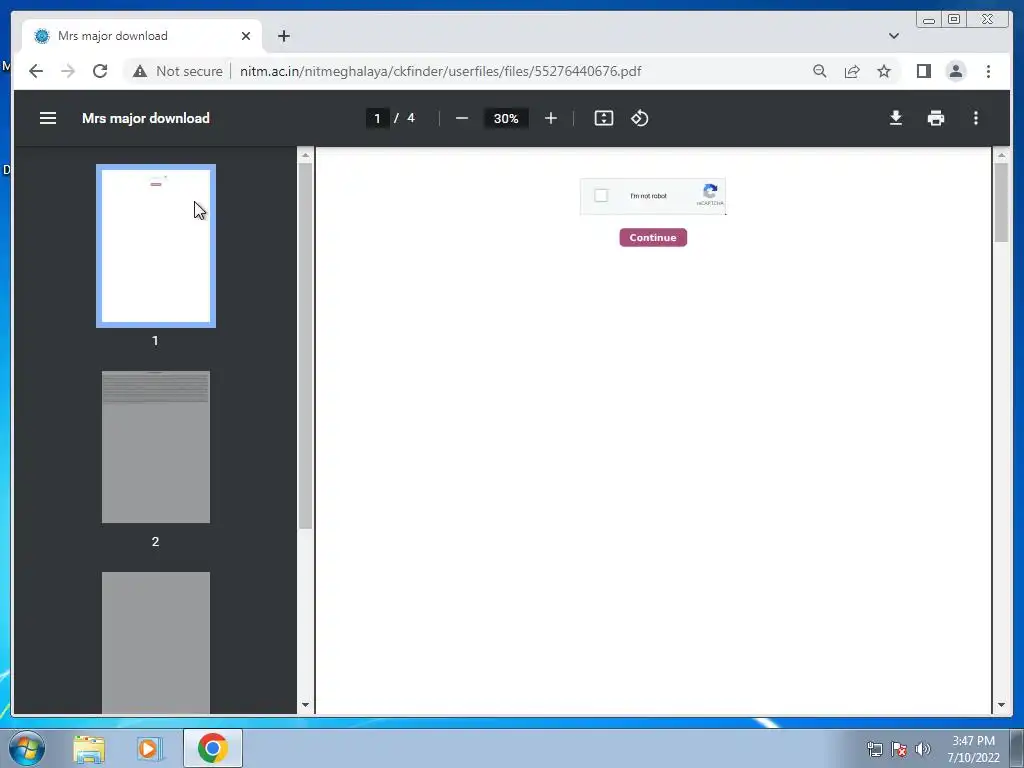Select the third page thumbnail
The height and width of the screenshot is (768, 1024).
tap(155, 643)
